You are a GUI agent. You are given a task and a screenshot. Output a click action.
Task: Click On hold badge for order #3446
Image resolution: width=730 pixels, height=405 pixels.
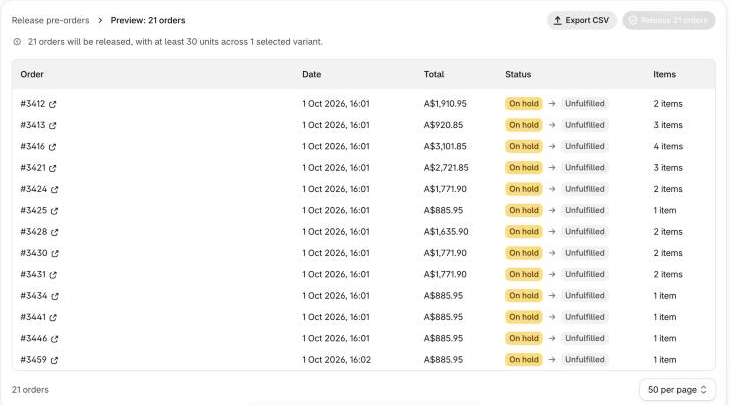(524, 338)
